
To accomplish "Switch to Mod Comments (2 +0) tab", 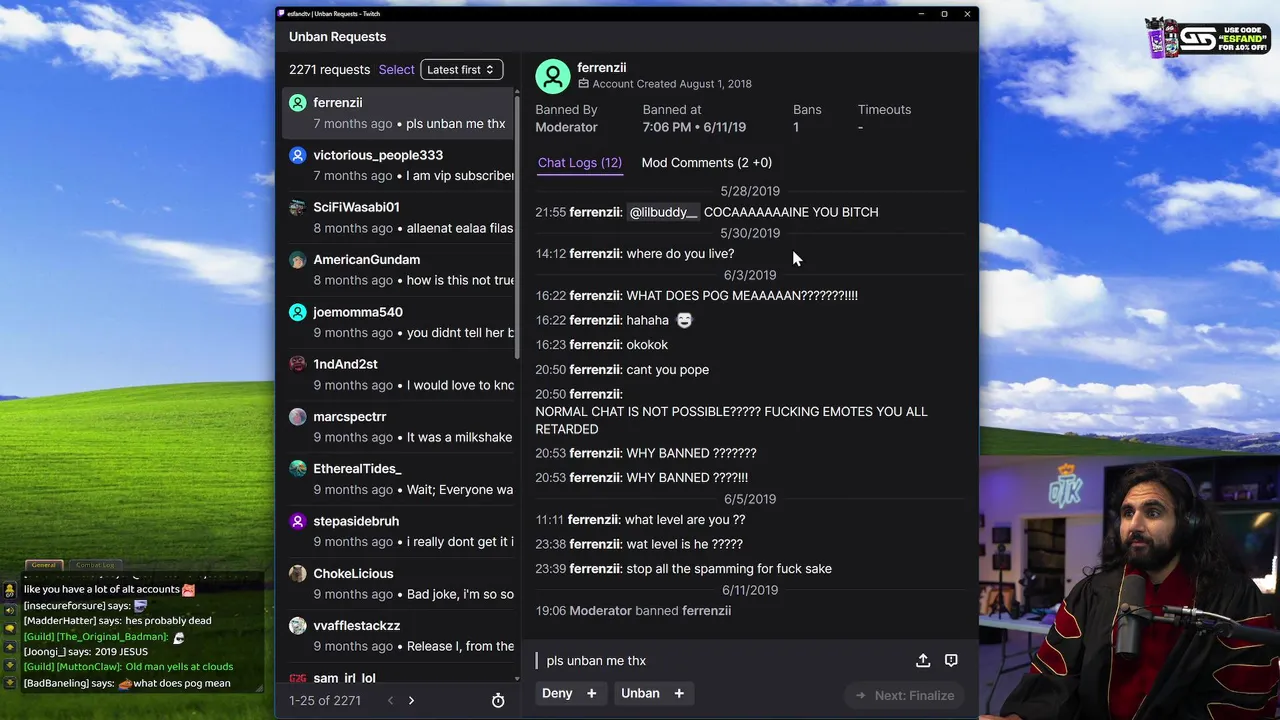I will point(707,163).
